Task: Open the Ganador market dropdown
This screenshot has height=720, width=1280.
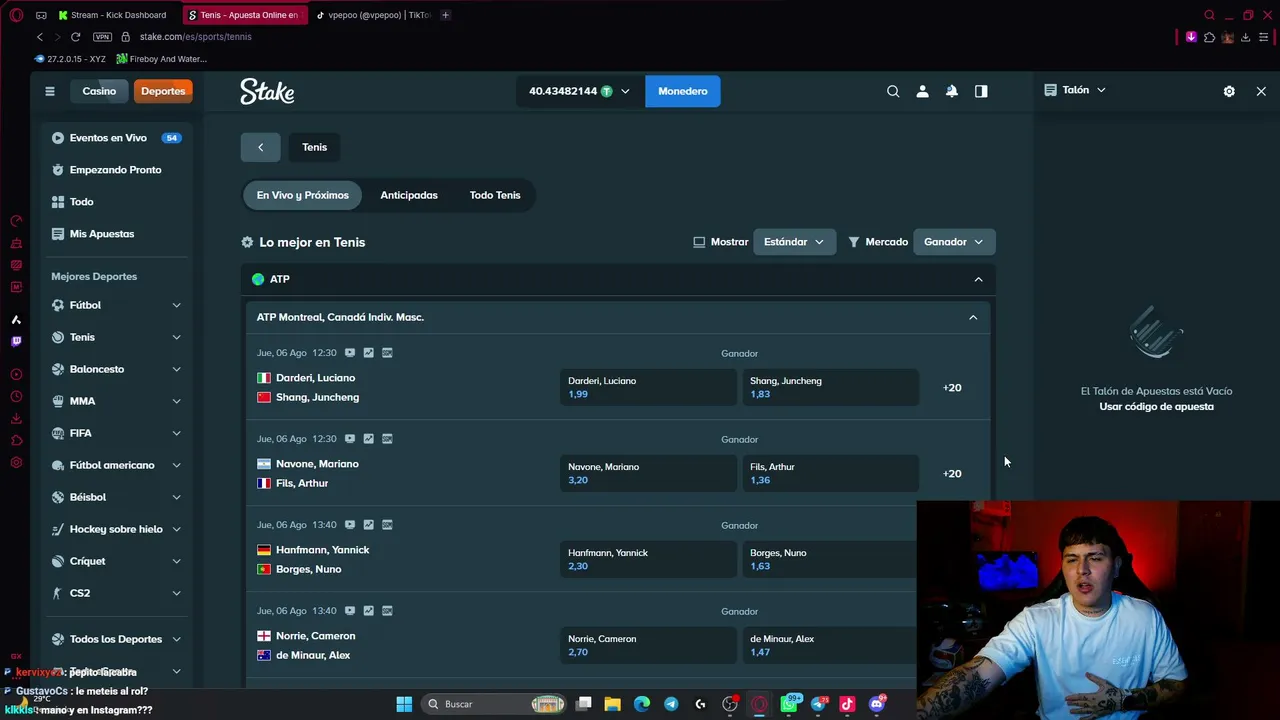Action: (x=954, y=242)
